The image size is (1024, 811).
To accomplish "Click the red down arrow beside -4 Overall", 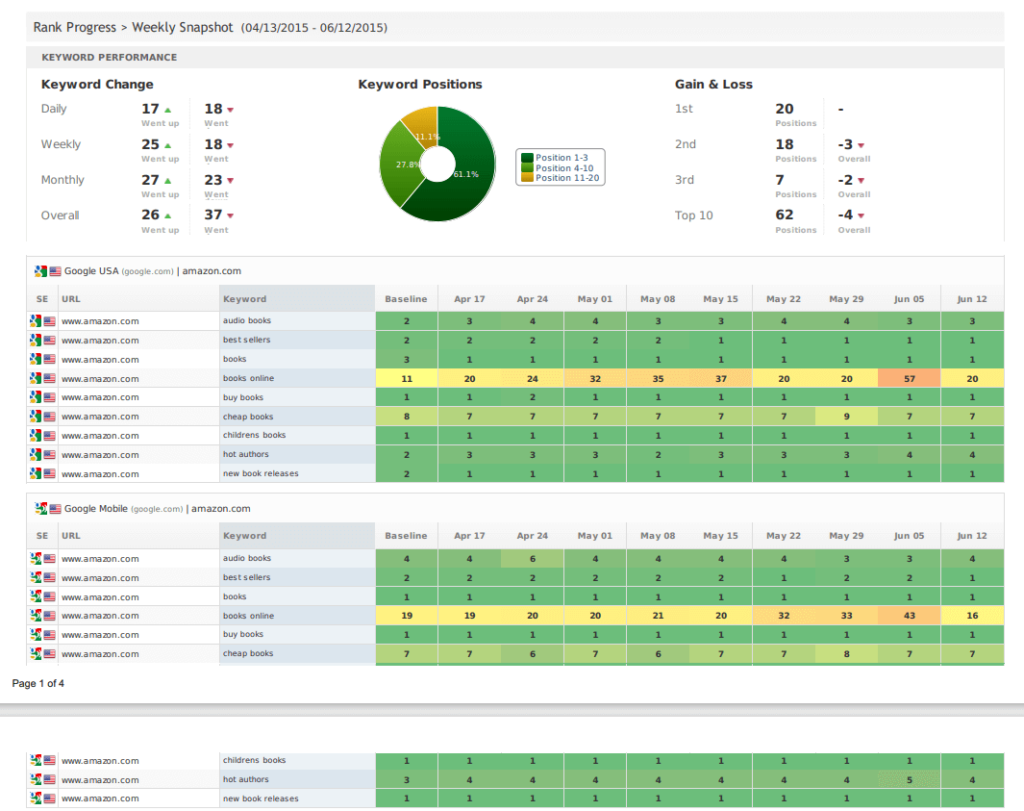I will pyautogui.click(x=861, y=215).
